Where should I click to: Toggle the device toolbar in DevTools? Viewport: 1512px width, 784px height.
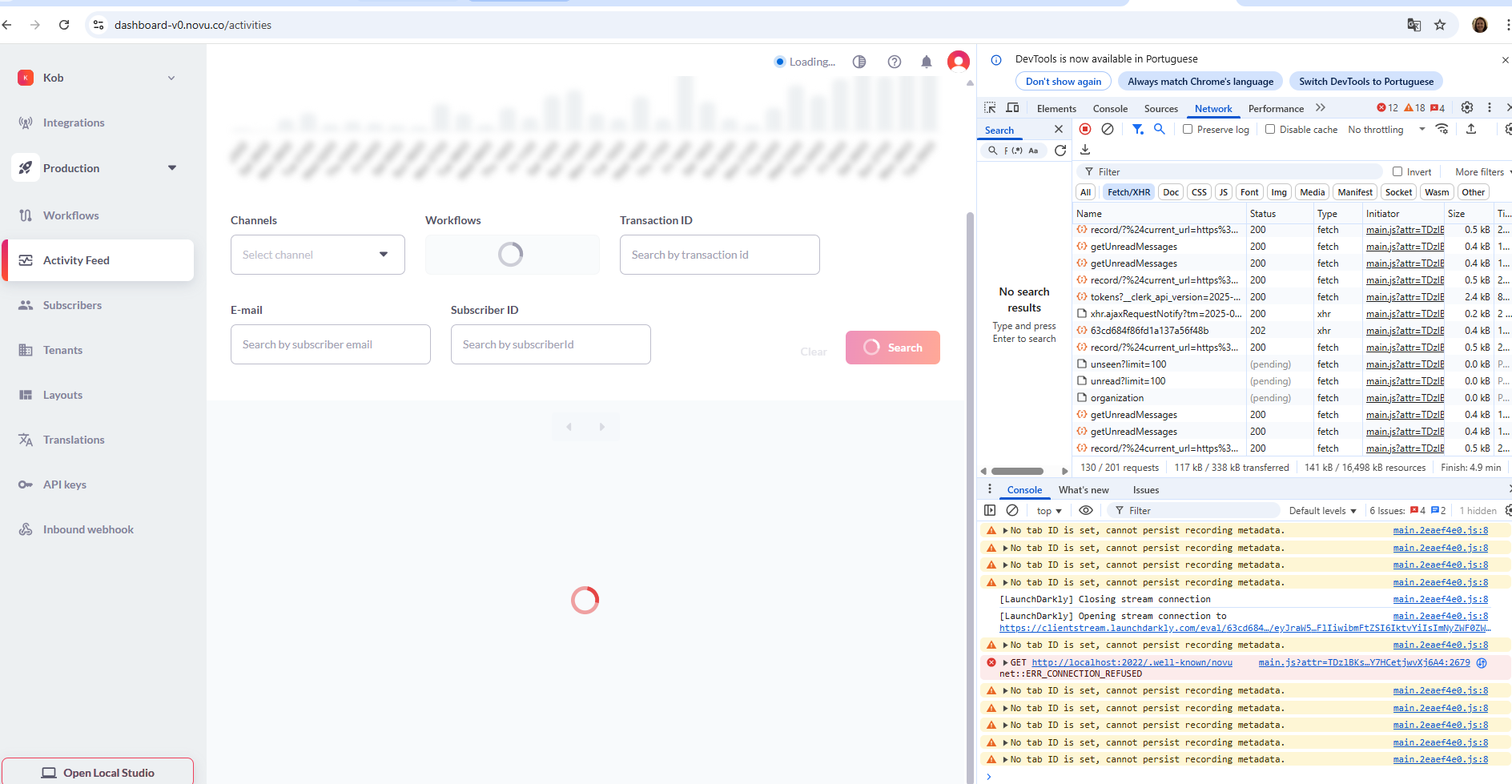[1013, 108]
